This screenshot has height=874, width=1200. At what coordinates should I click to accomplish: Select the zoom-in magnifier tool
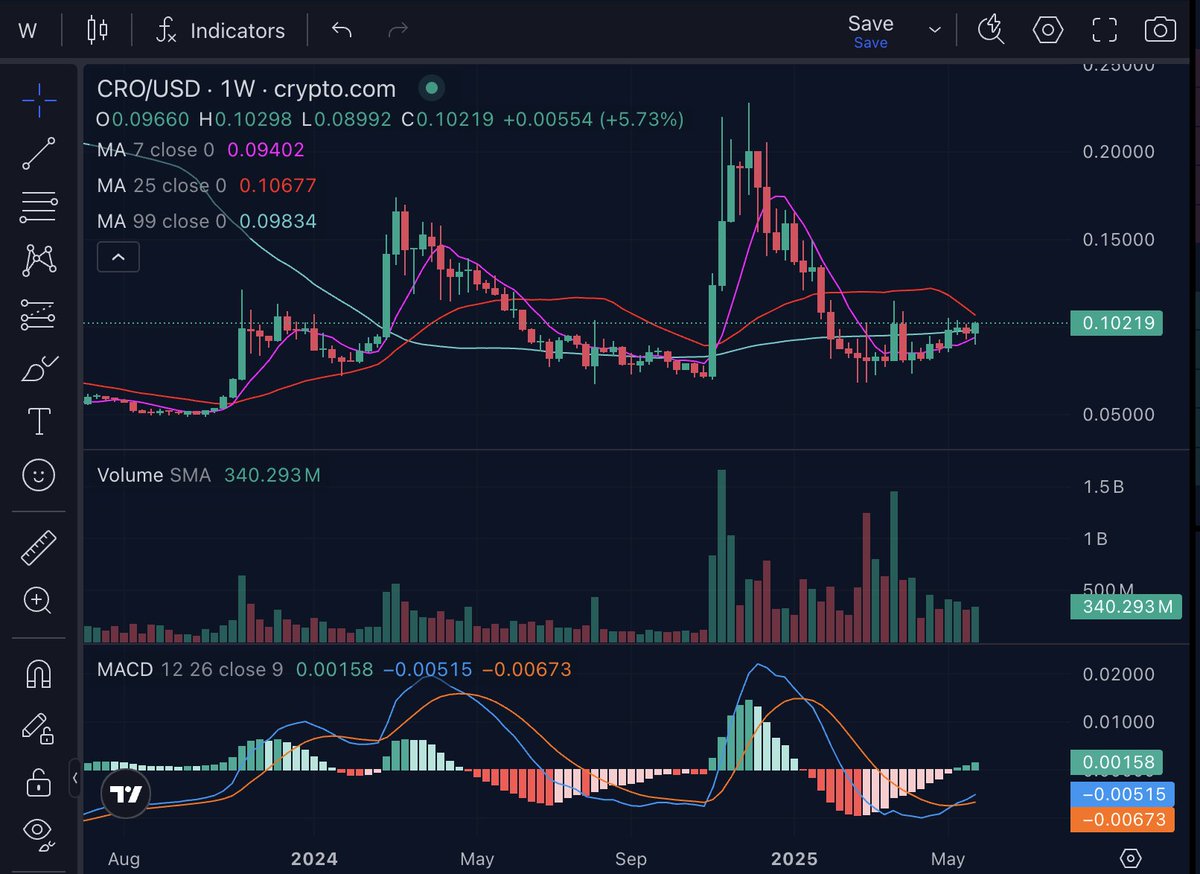[38, 601]
